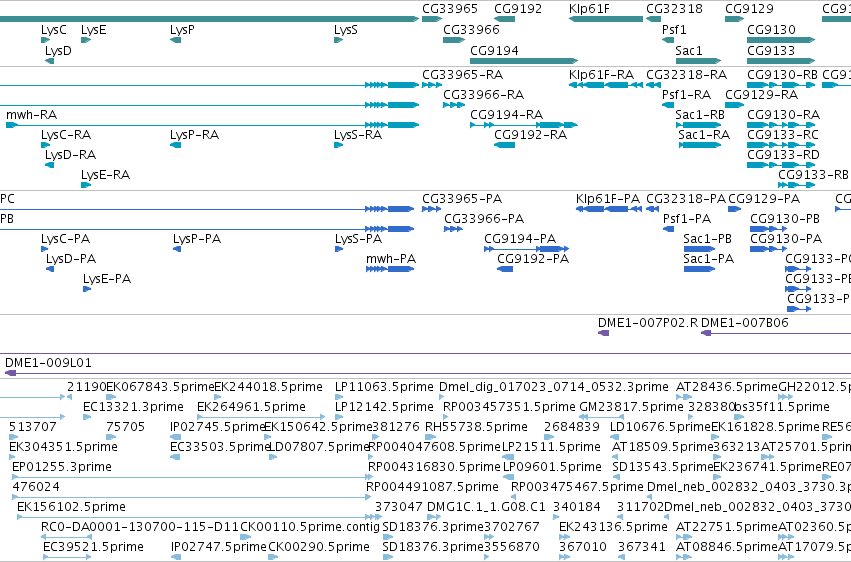Viewport: 851px width, 562px height.
Task: Click the CG32318 gene label
Action: (x=674, y=9)
